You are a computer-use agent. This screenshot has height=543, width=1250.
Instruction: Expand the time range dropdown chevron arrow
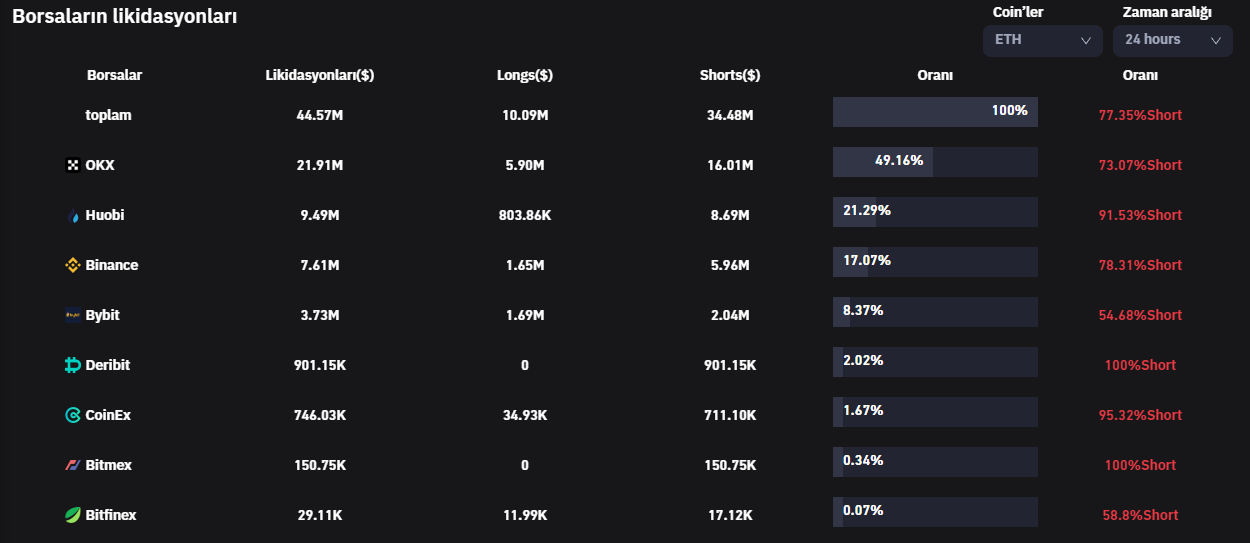1216,40
